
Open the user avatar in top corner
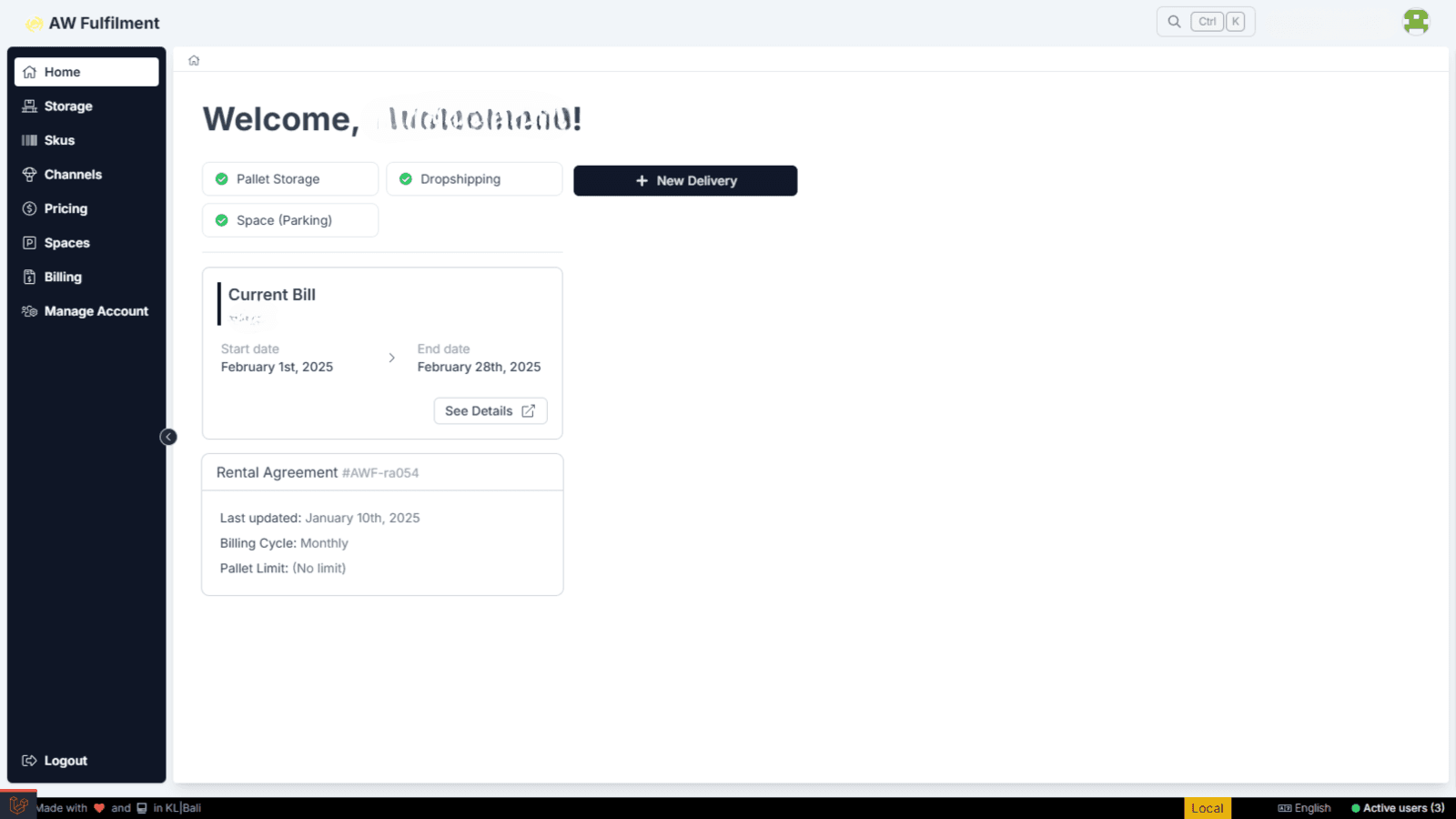pyautogui.click(x=1416, y=21)
